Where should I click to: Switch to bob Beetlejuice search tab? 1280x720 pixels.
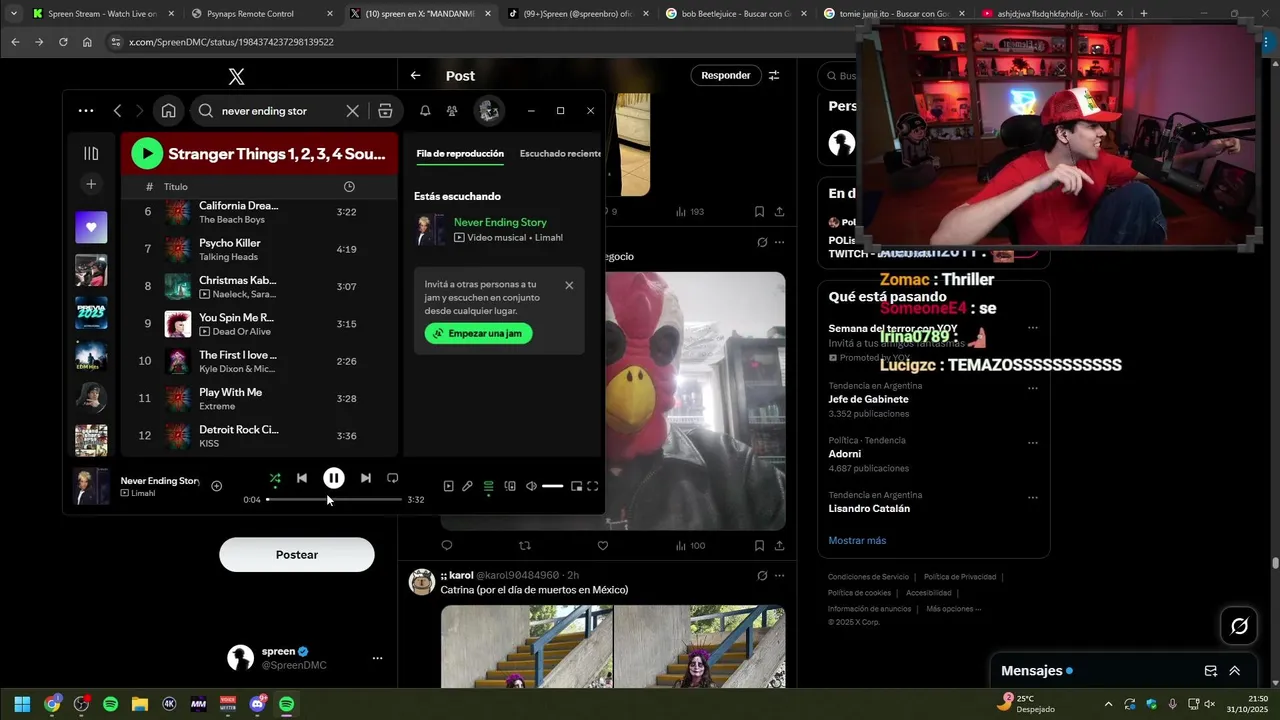click(738, 14)
